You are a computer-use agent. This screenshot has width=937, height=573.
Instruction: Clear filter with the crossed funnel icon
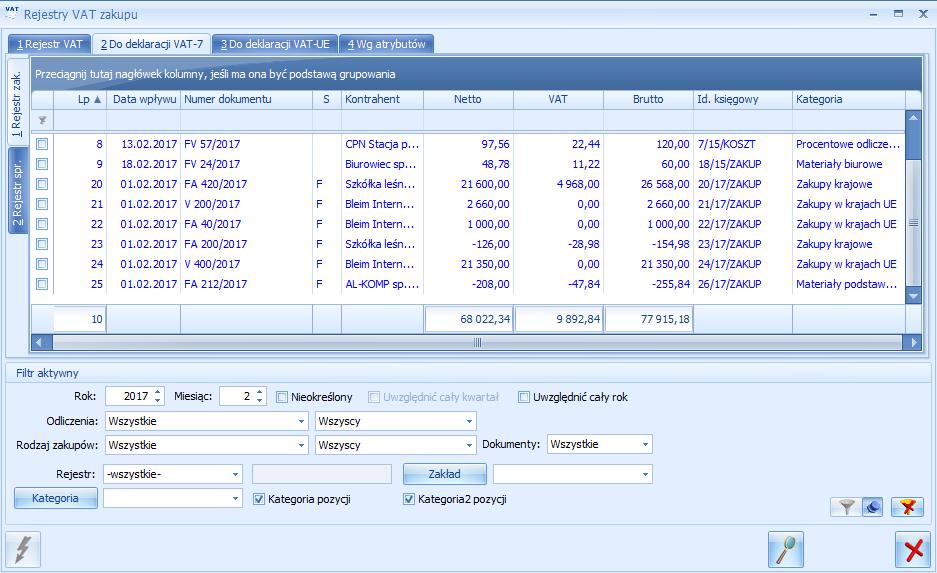(907, 507)
